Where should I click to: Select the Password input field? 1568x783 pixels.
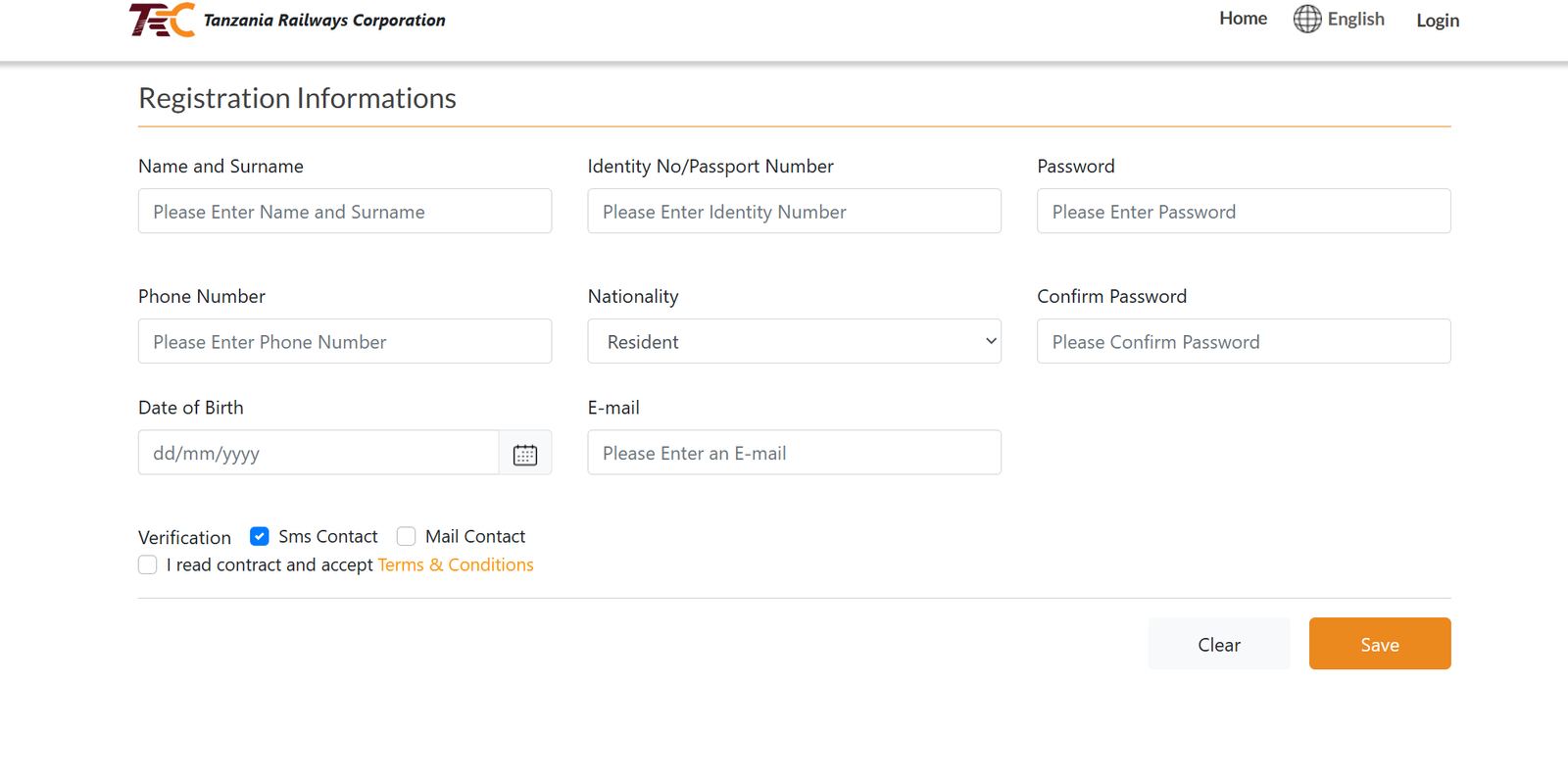(1244, 212)
